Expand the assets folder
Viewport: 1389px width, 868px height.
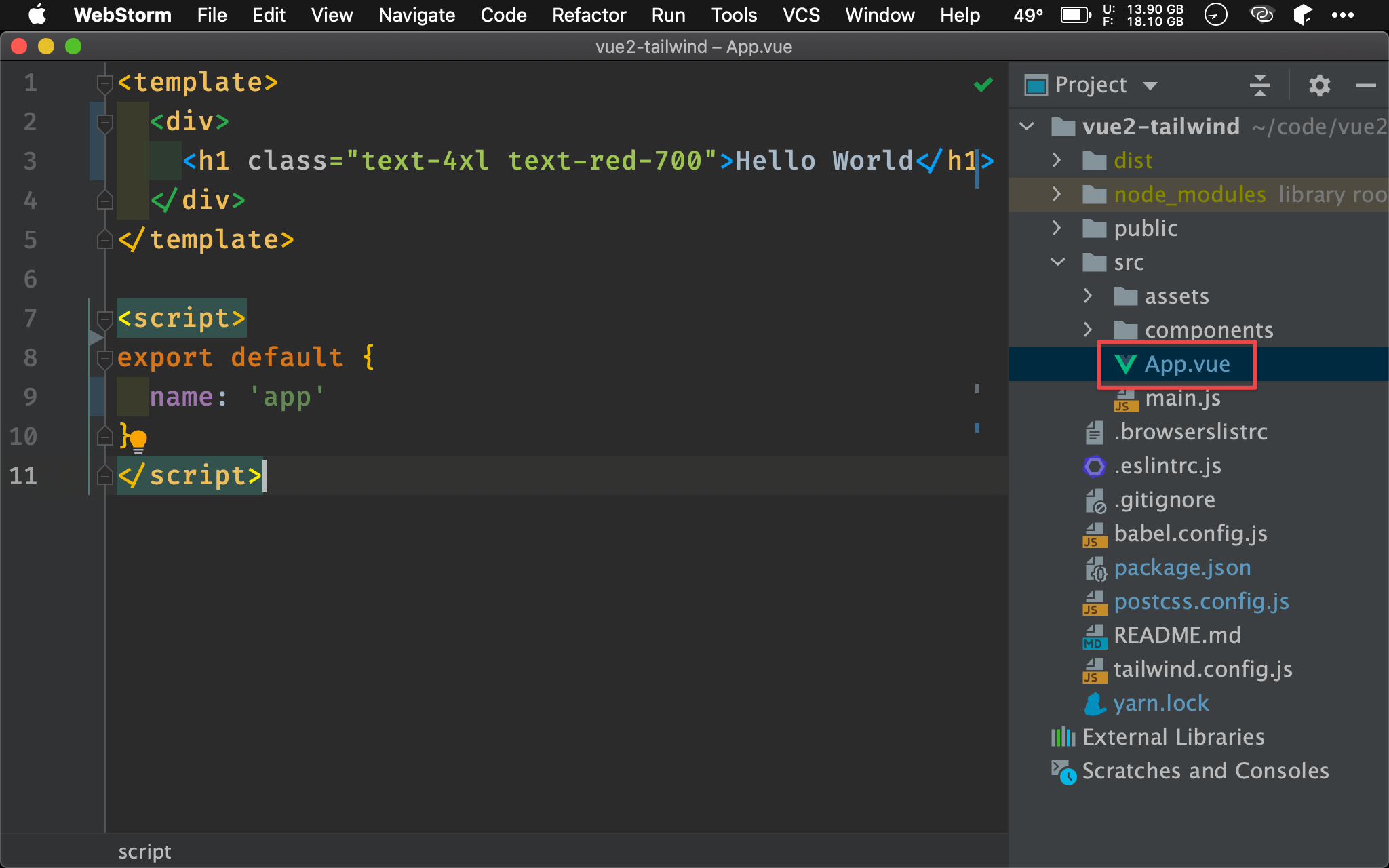click(x=1088, y=296)
